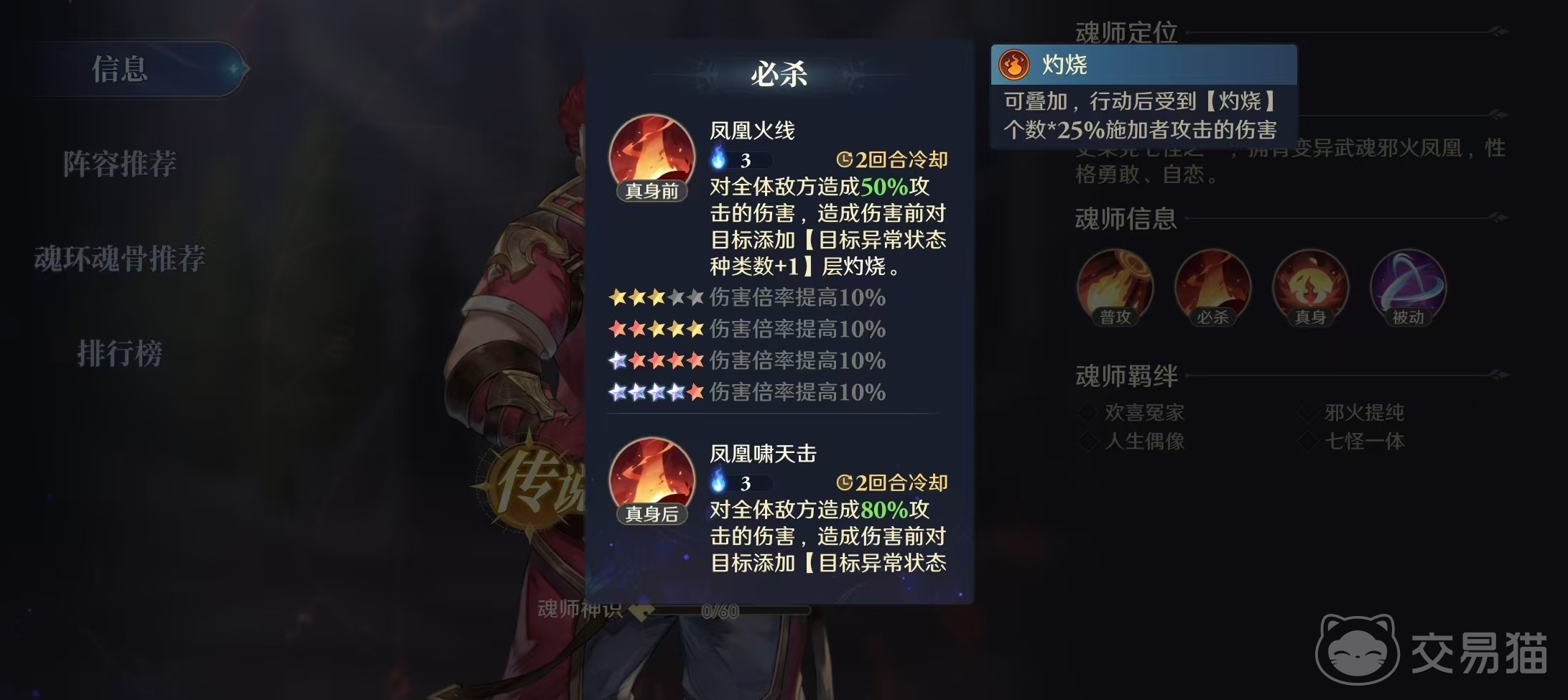Open the 真身 skill icon

point(1310,288)
